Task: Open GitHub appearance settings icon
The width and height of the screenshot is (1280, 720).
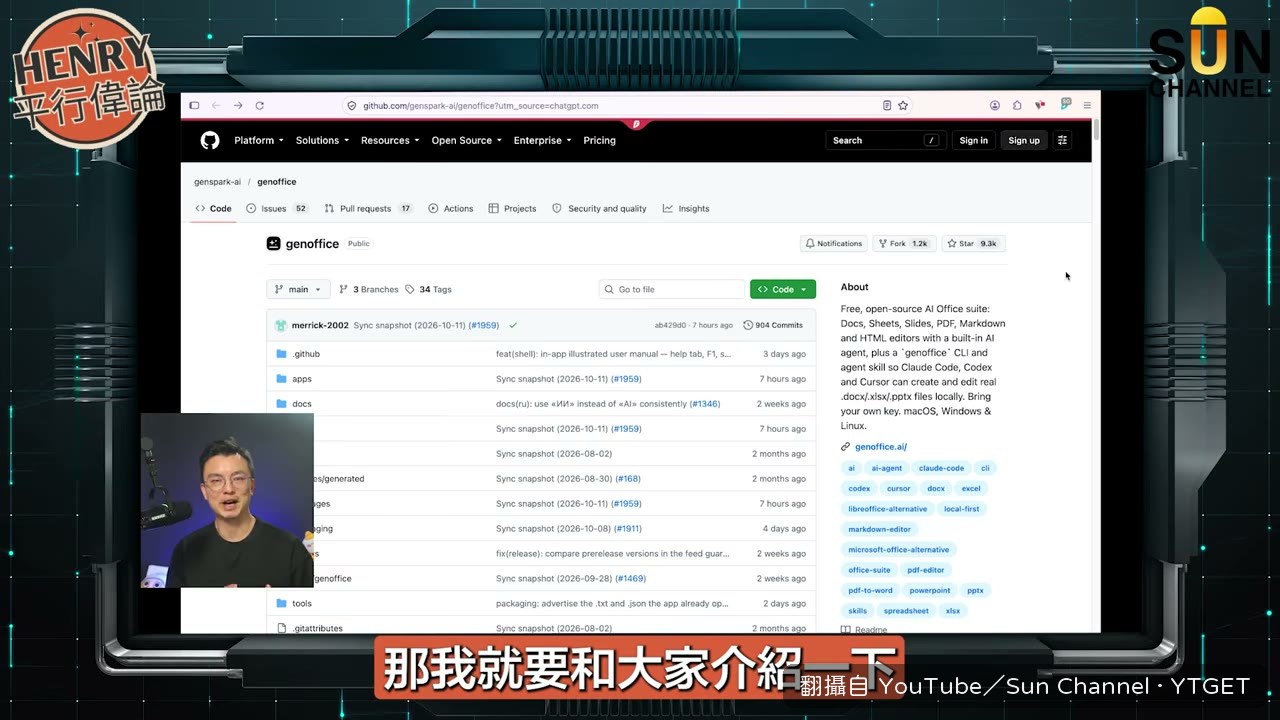Action: [x=1063, y=140]
